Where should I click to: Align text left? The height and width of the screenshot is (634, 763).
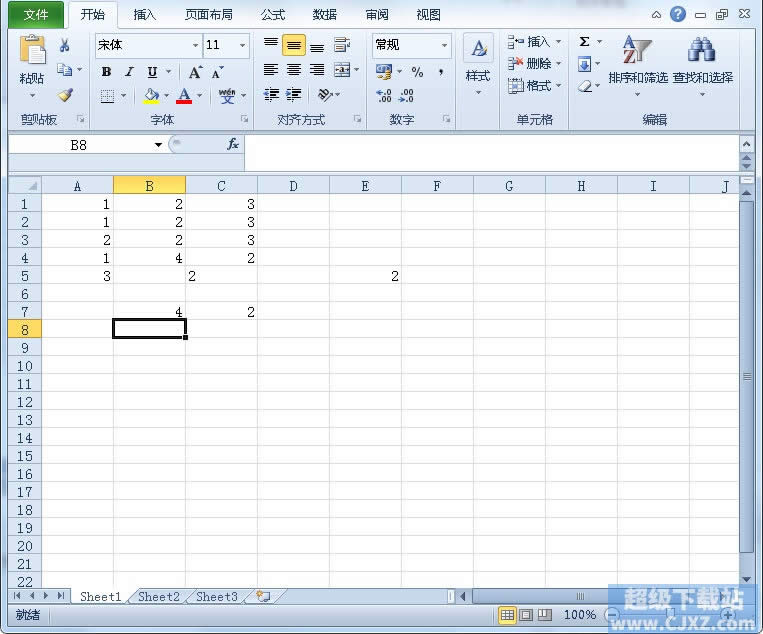(271, 70)
